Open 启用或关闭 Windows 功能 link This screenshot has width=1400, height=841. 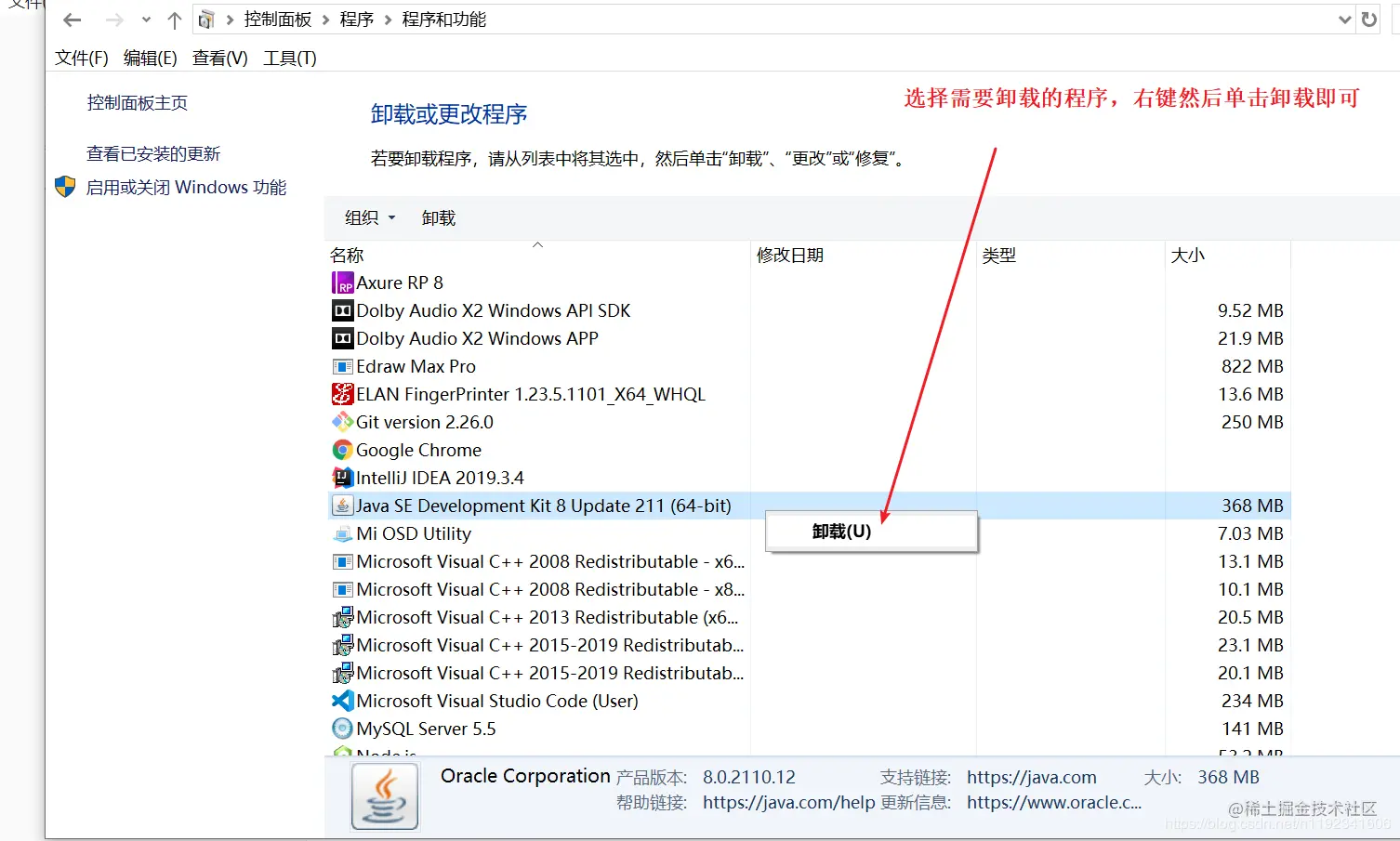coord(186,187)
